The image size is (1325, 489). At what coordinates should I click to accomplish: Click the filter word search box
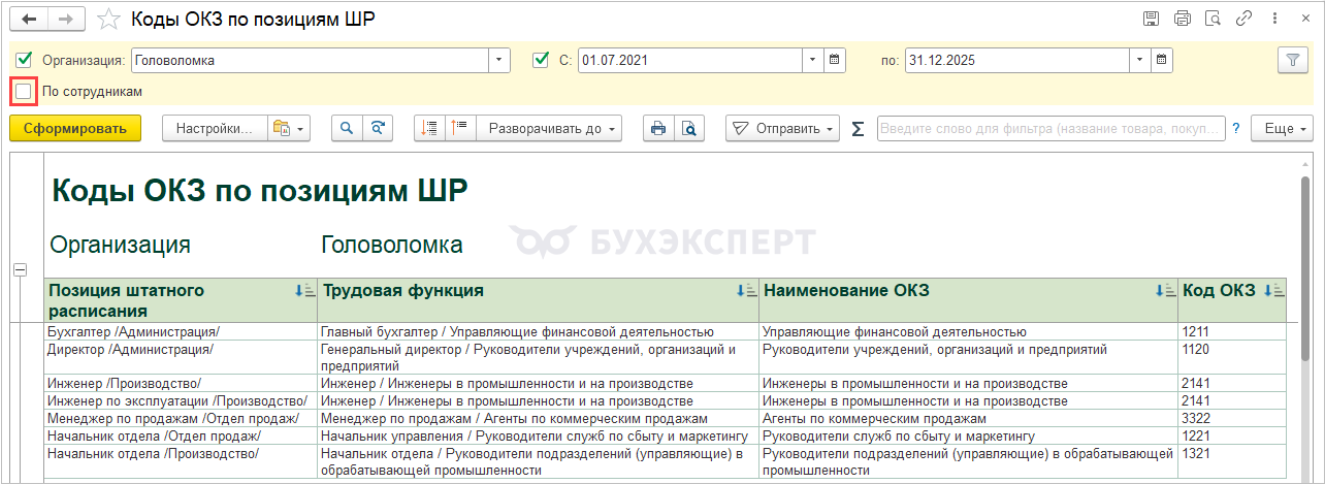click(x=1051, y=128)
